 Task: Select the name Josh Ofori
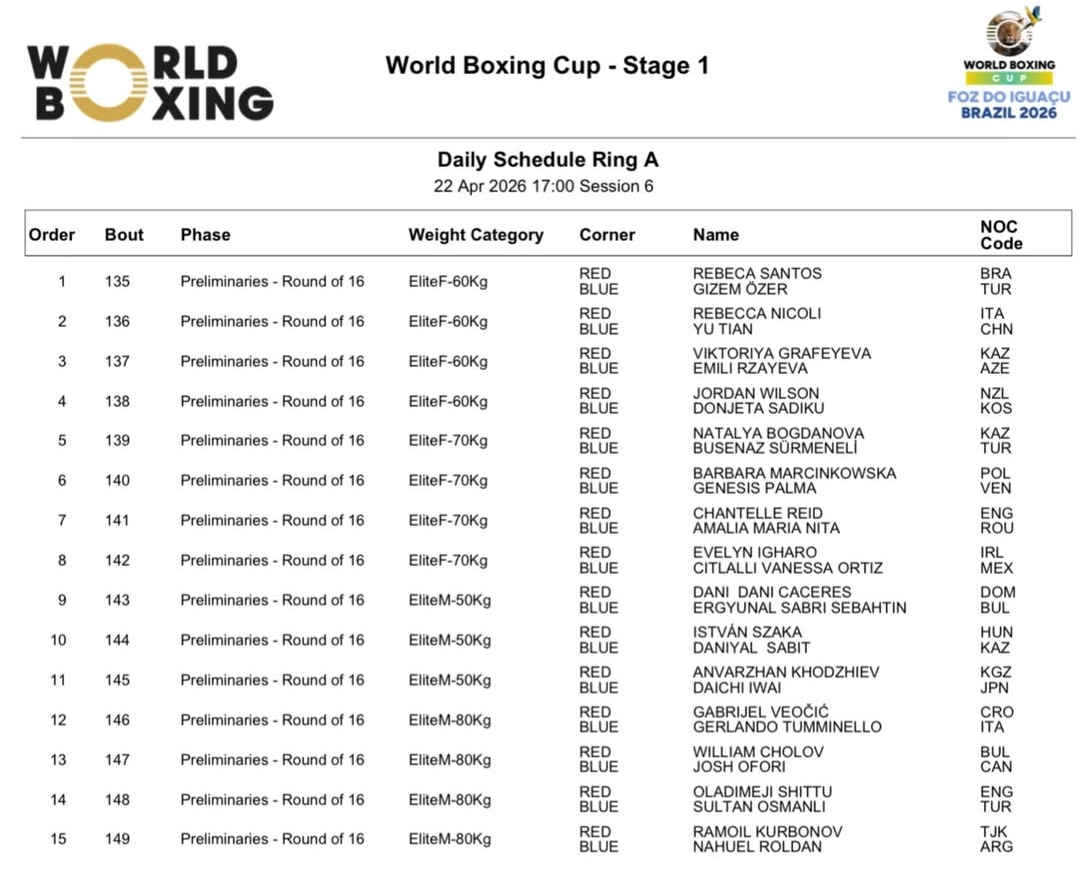point(739,767)
